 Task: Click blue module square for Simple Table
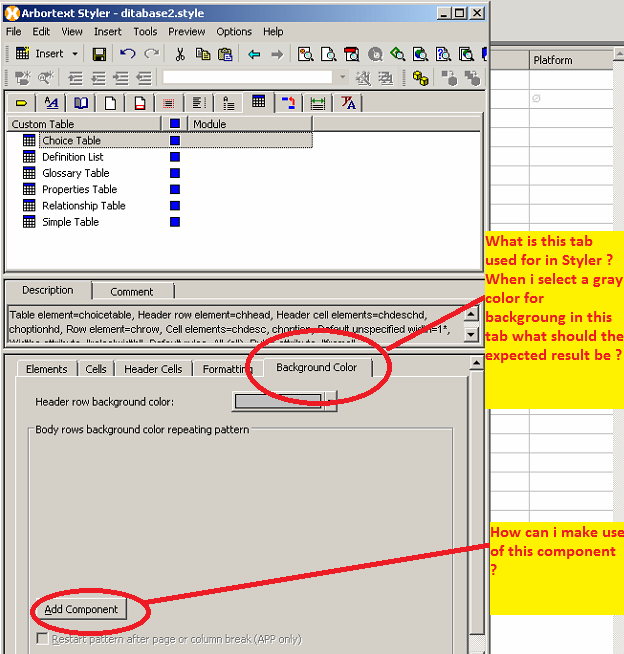tap(175, 222)
